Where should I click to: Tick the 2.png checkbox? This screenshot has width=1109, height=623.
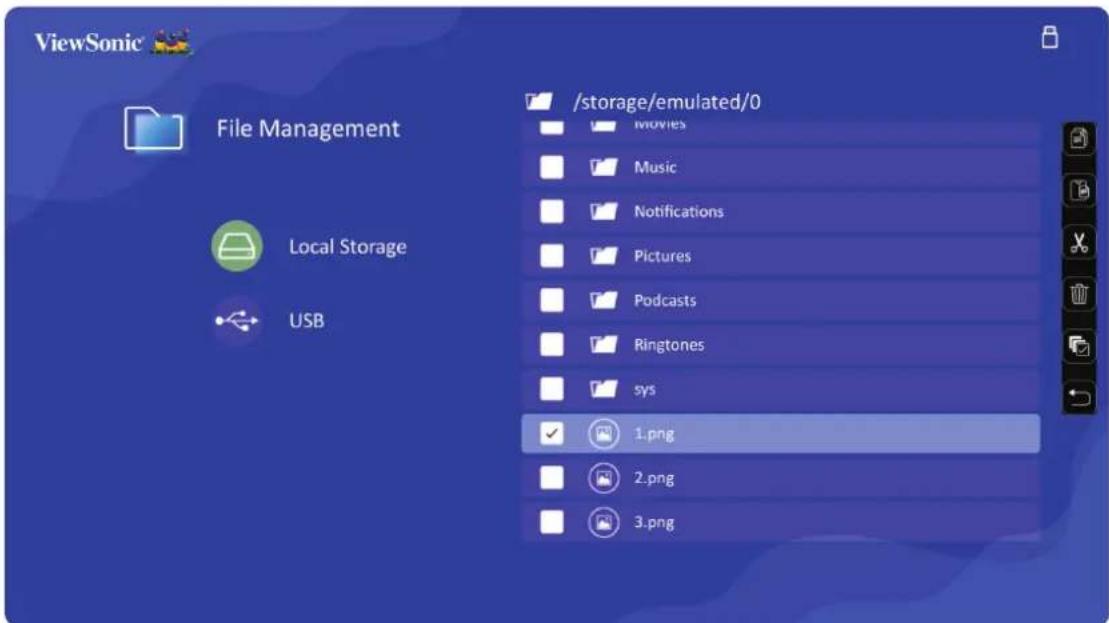[x=552, y=478]
